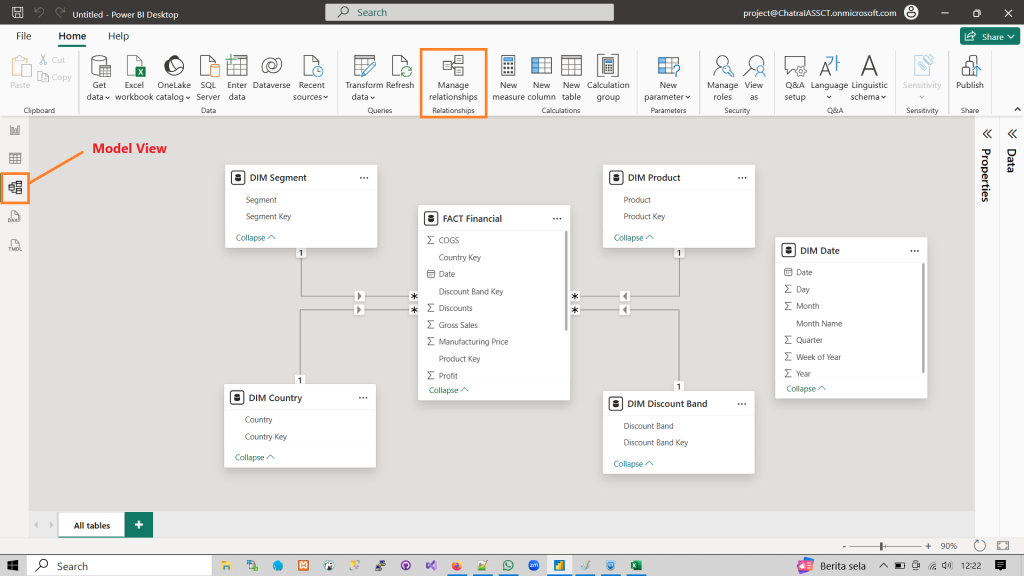
Task: Open DIM Date table more options
Action: click(x=914, y=250)
